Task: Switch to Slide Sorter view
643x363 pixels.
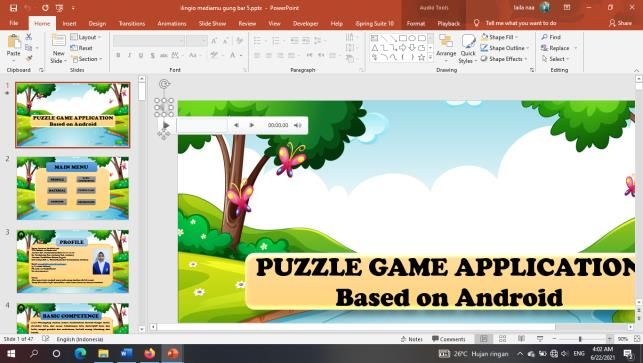Action: pos(502,339)
